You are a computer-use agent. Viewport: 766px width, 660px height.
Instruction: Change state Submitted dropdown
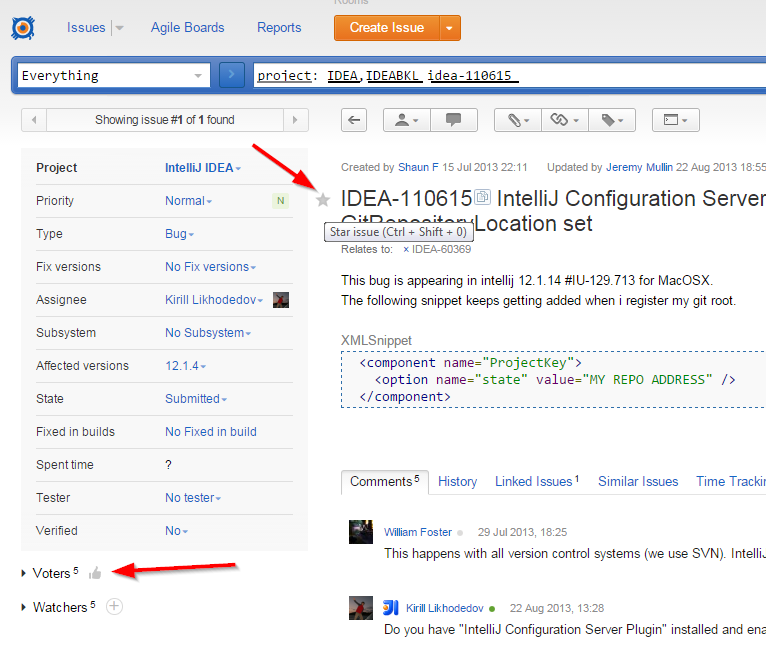pyautogui.click(x=196, y=399)
